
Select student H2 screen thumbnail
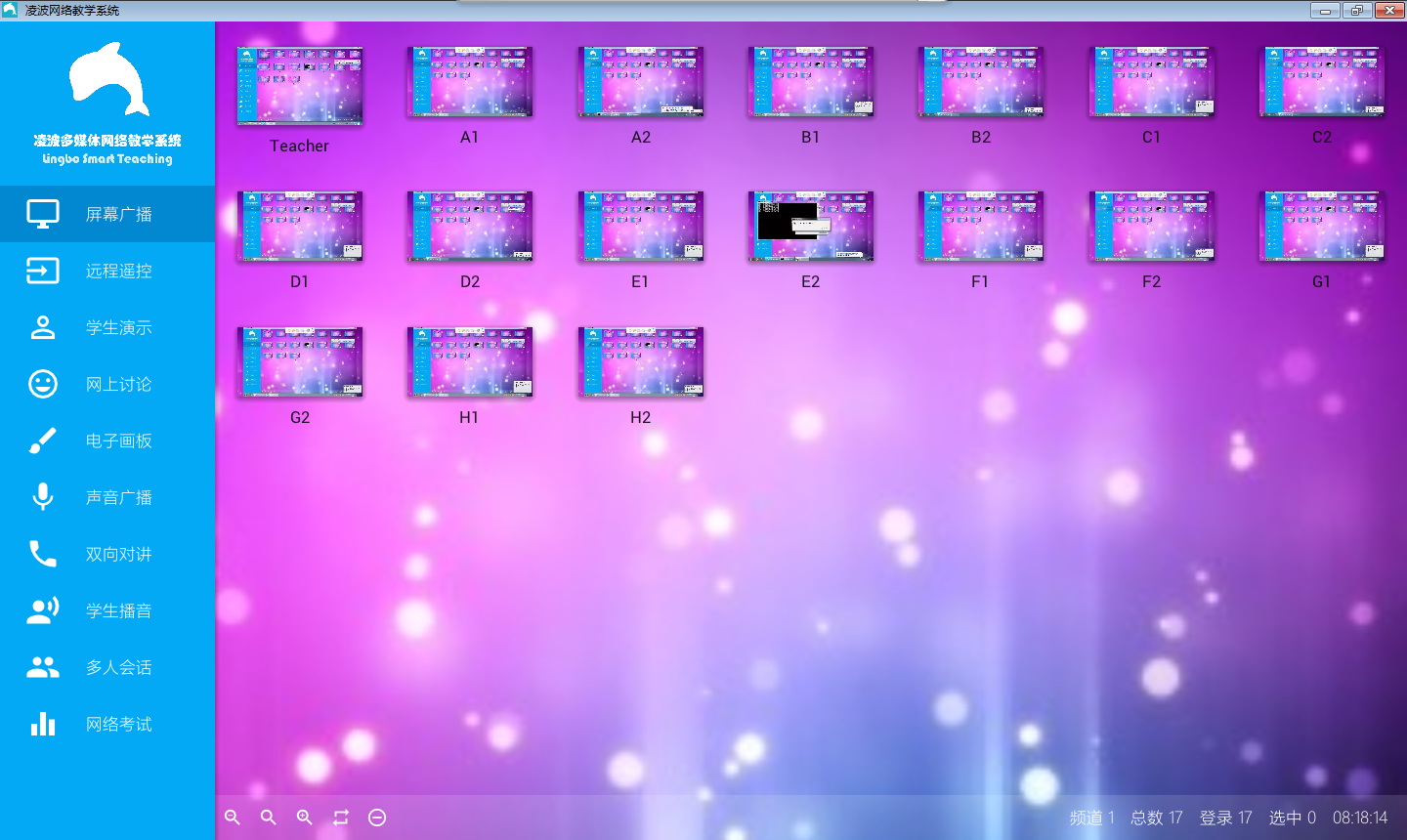click(x=641, y=362)
